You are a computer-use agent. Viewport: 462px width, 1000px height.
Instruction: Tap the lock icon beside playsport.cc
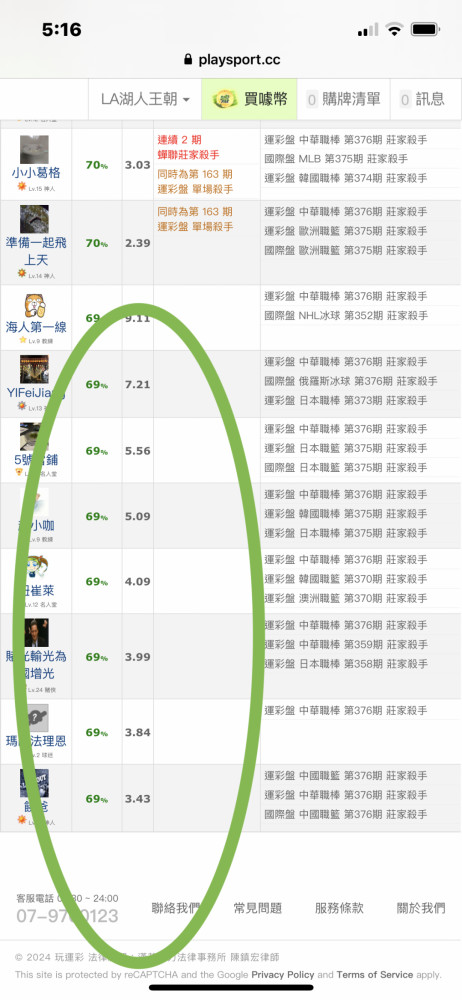click(x=188, y=60)
